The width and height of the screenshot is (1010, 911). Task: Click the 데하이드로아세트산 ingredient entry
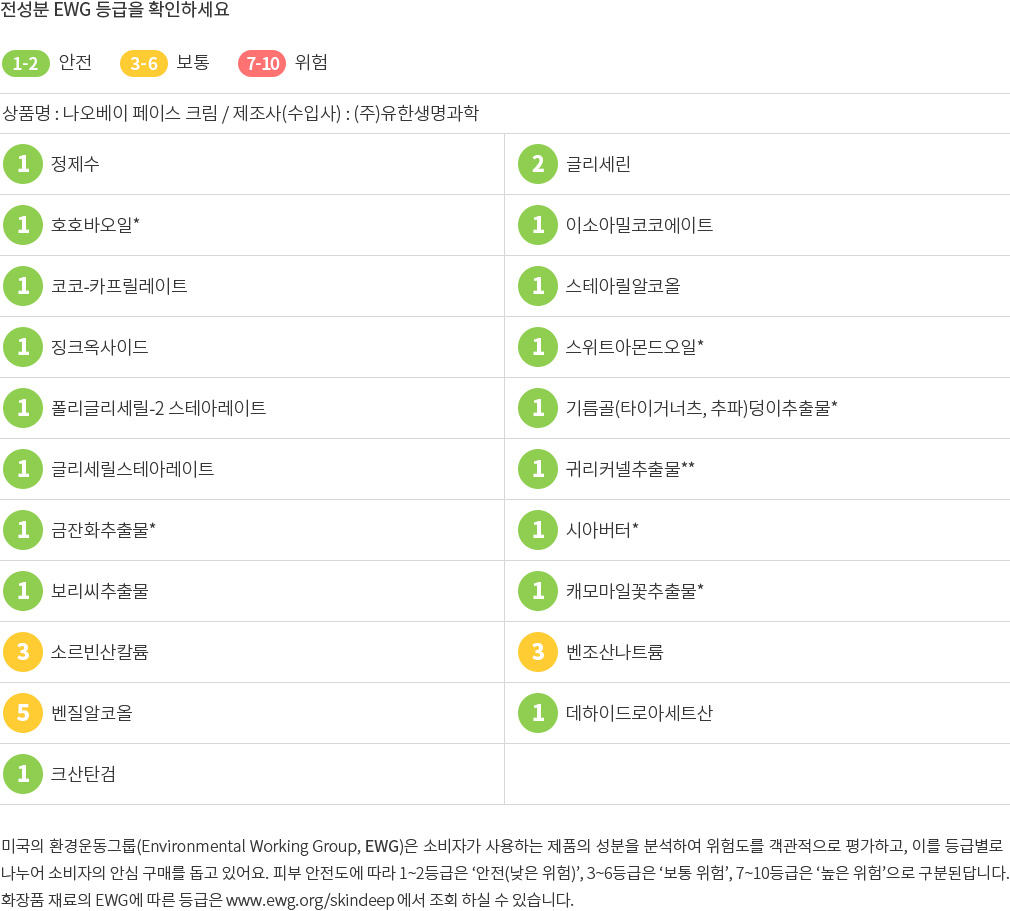(x=639, y=713)
